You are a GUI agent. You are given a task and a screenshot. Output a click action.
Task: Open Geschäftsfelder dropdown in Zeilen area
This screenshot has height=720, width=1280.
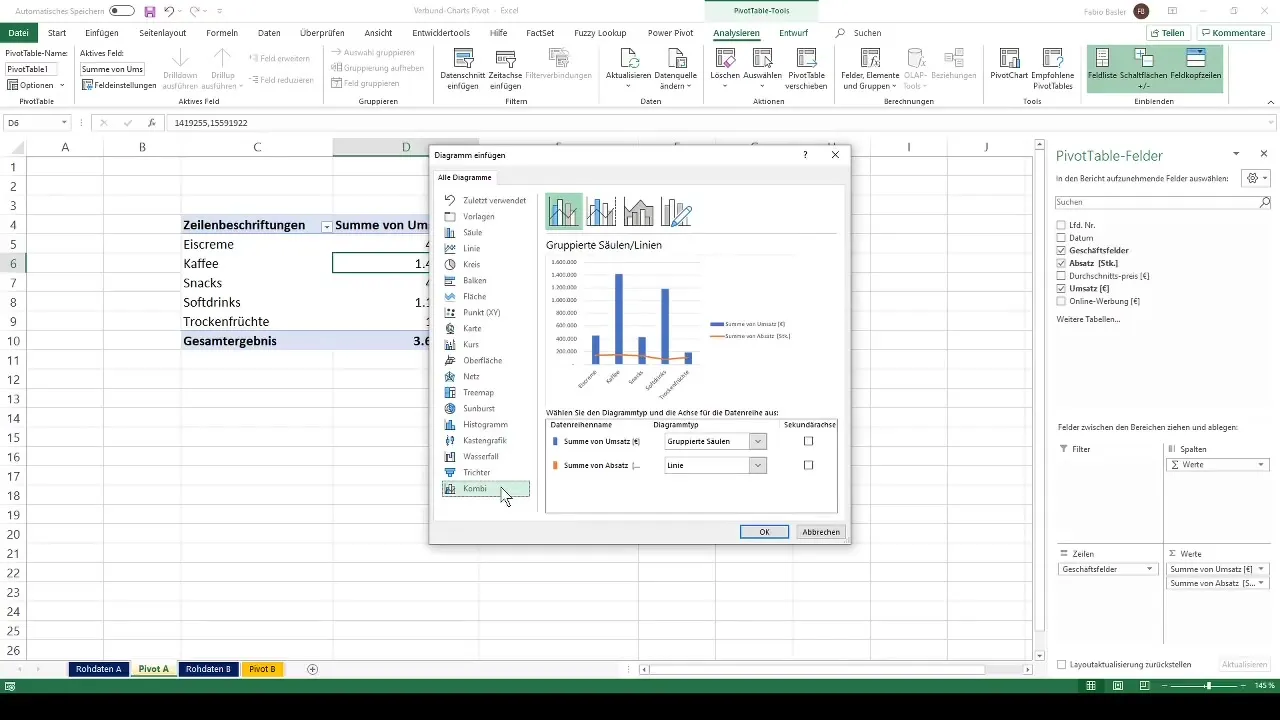(x=1150, y=569)
